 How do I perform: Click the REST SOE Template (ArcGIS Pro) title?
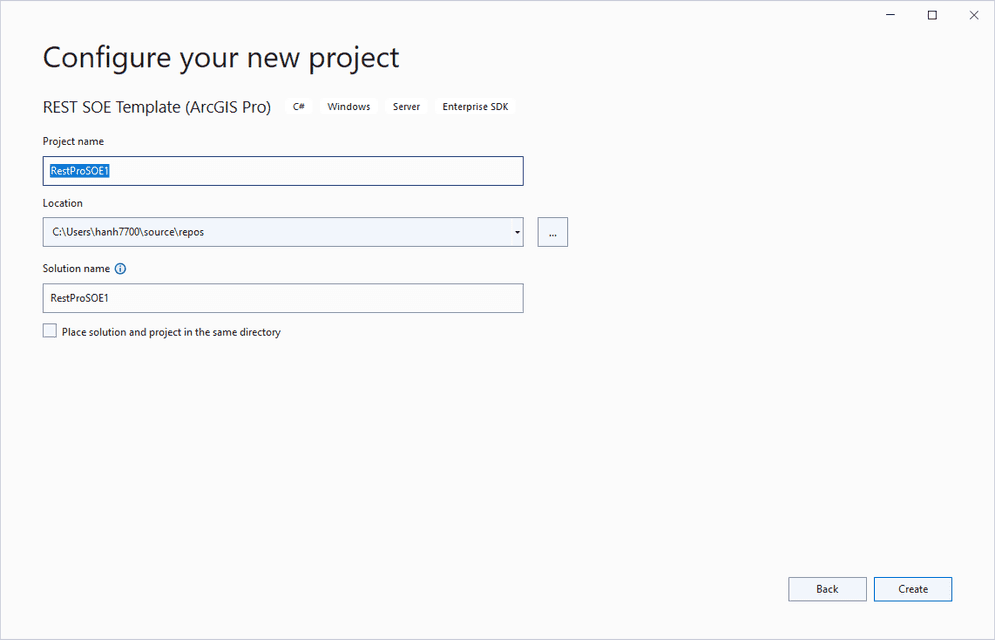157,107
